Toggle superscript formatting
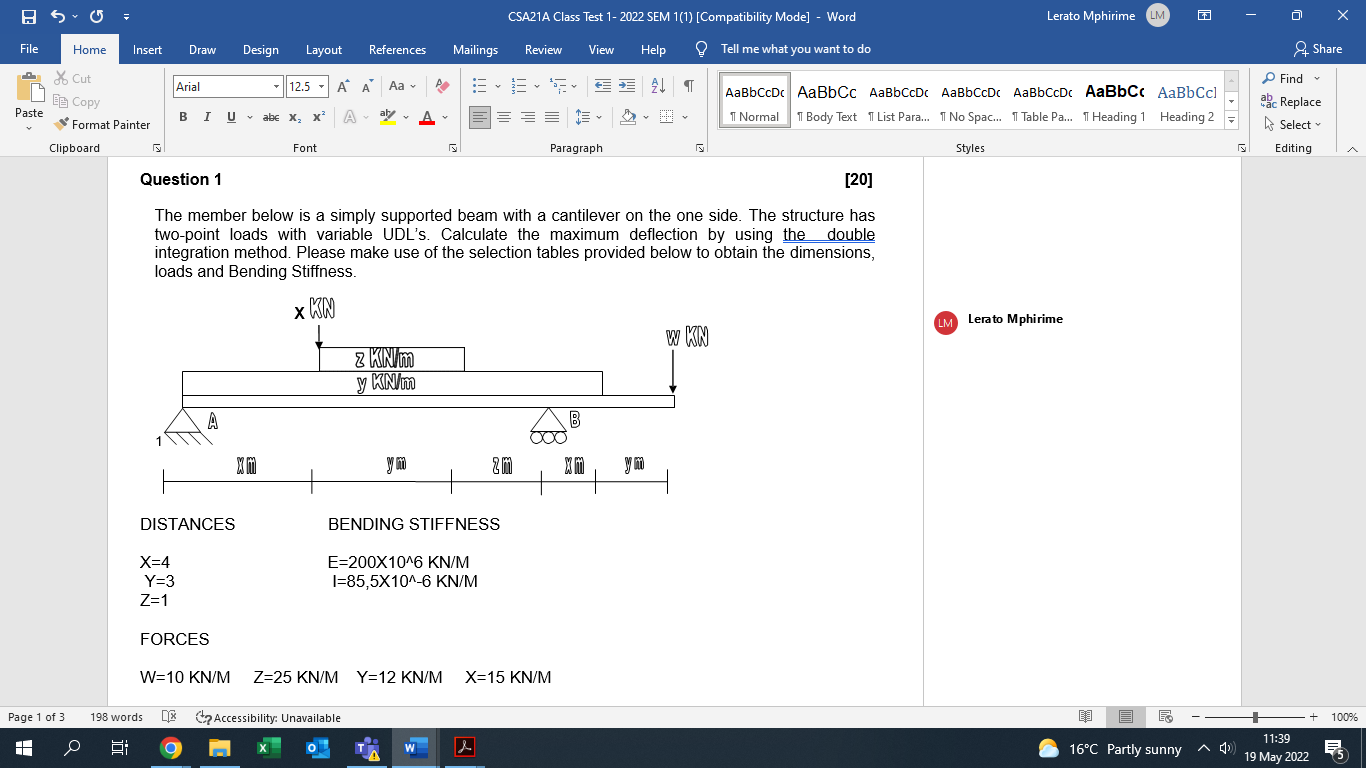The width and height of the screenshot is (1366, 768). coord(316,117)
